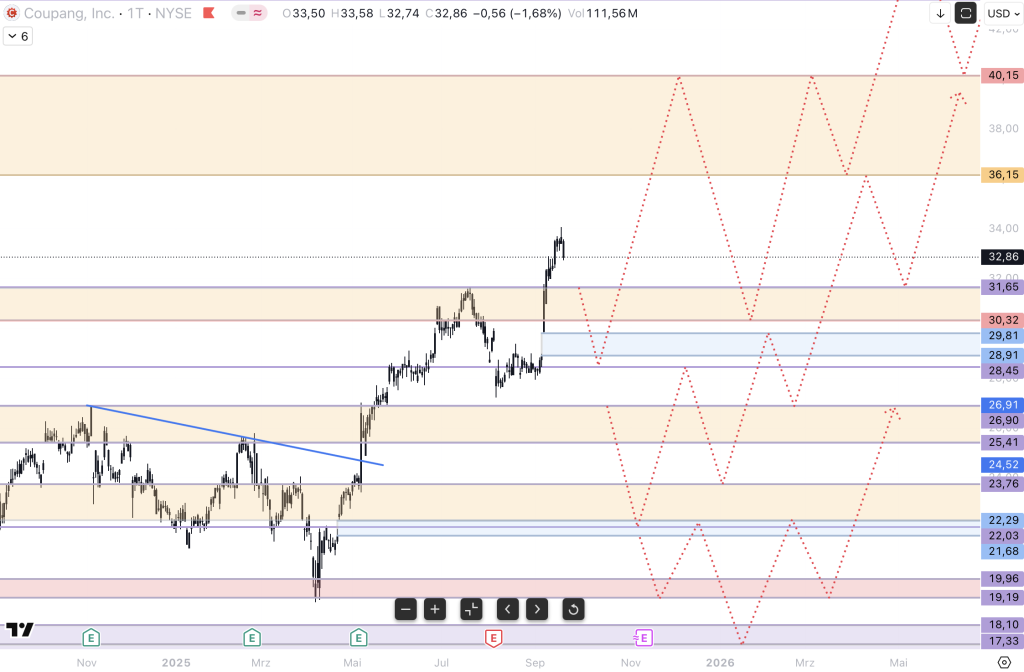Click the red earnings marker near September
Viewport: 1024px width, 672px height.
coord(493,637)
